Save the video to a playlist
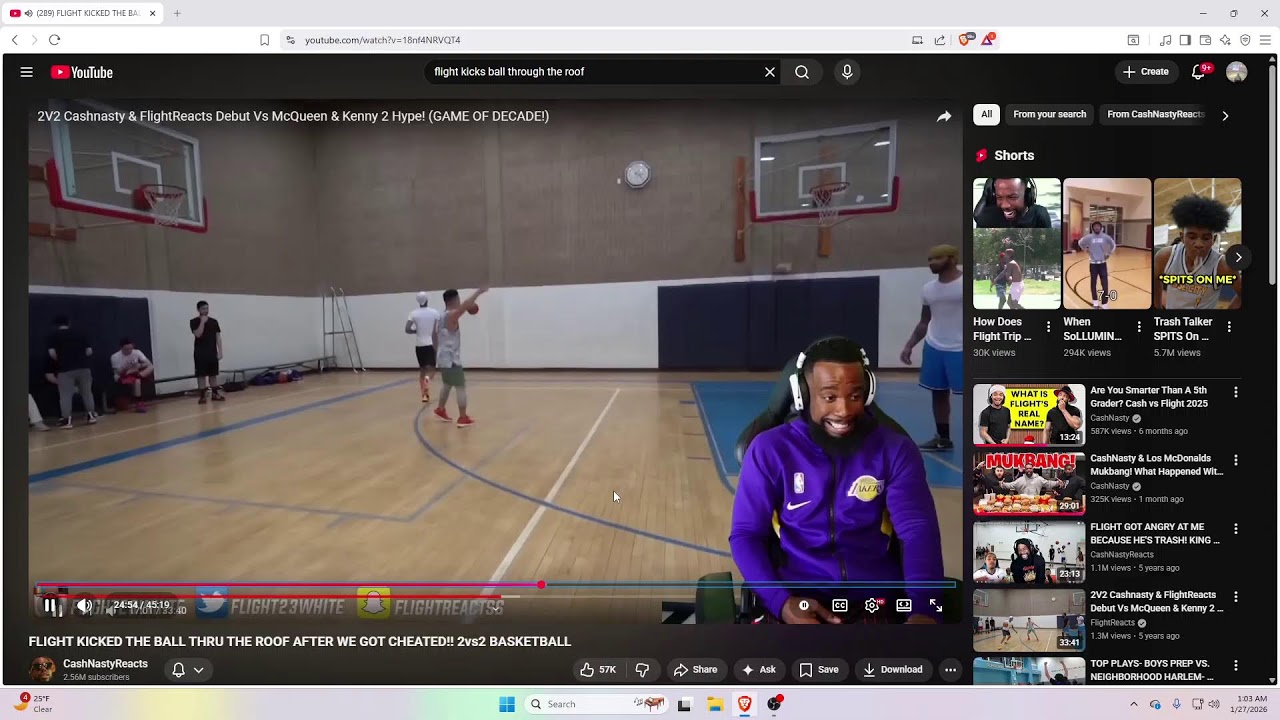 click(x=818, y=670)
